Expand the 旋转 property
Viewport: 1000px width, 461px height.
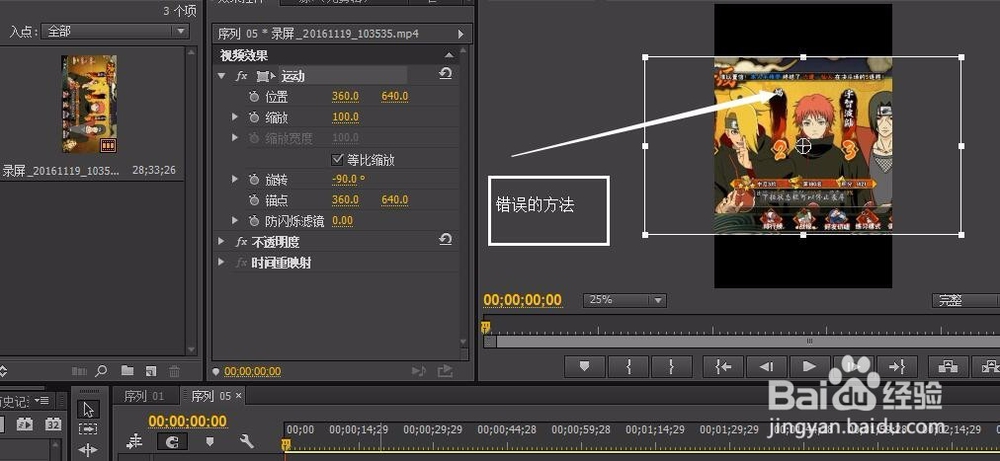235,180
